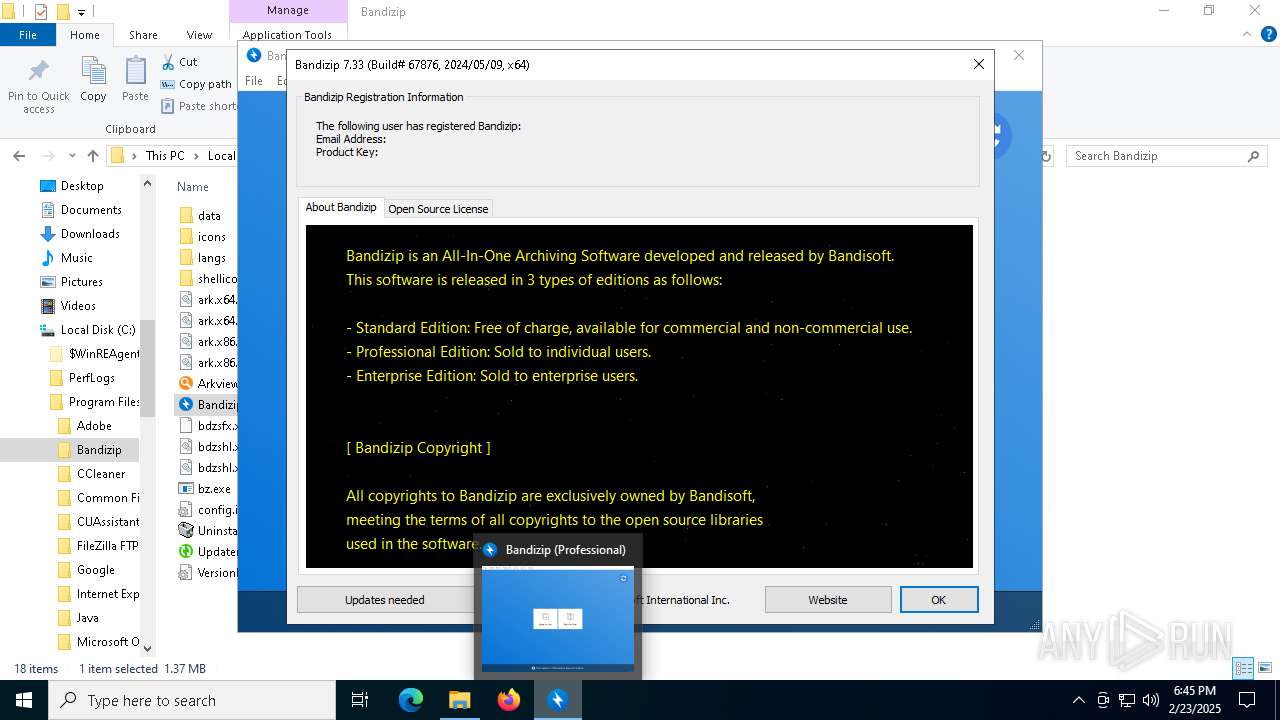Select the Google folder in tree
Viewport: 1280px width, 720px height.
[x=95, y=570]
